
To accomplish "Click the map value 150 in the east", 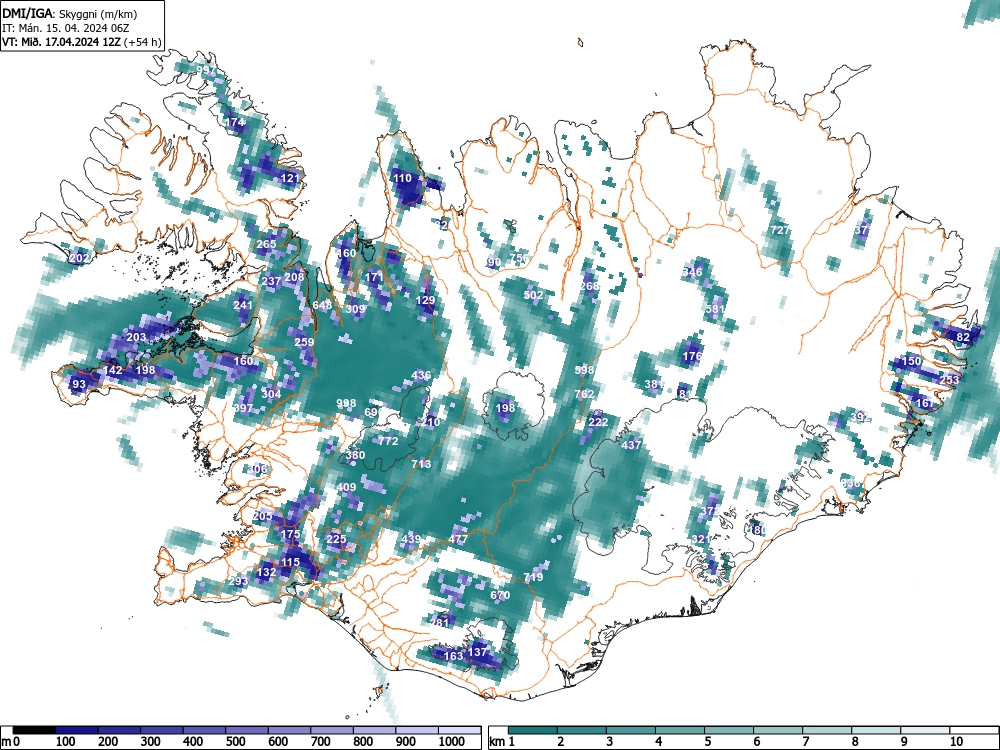I will pos(912,361).
